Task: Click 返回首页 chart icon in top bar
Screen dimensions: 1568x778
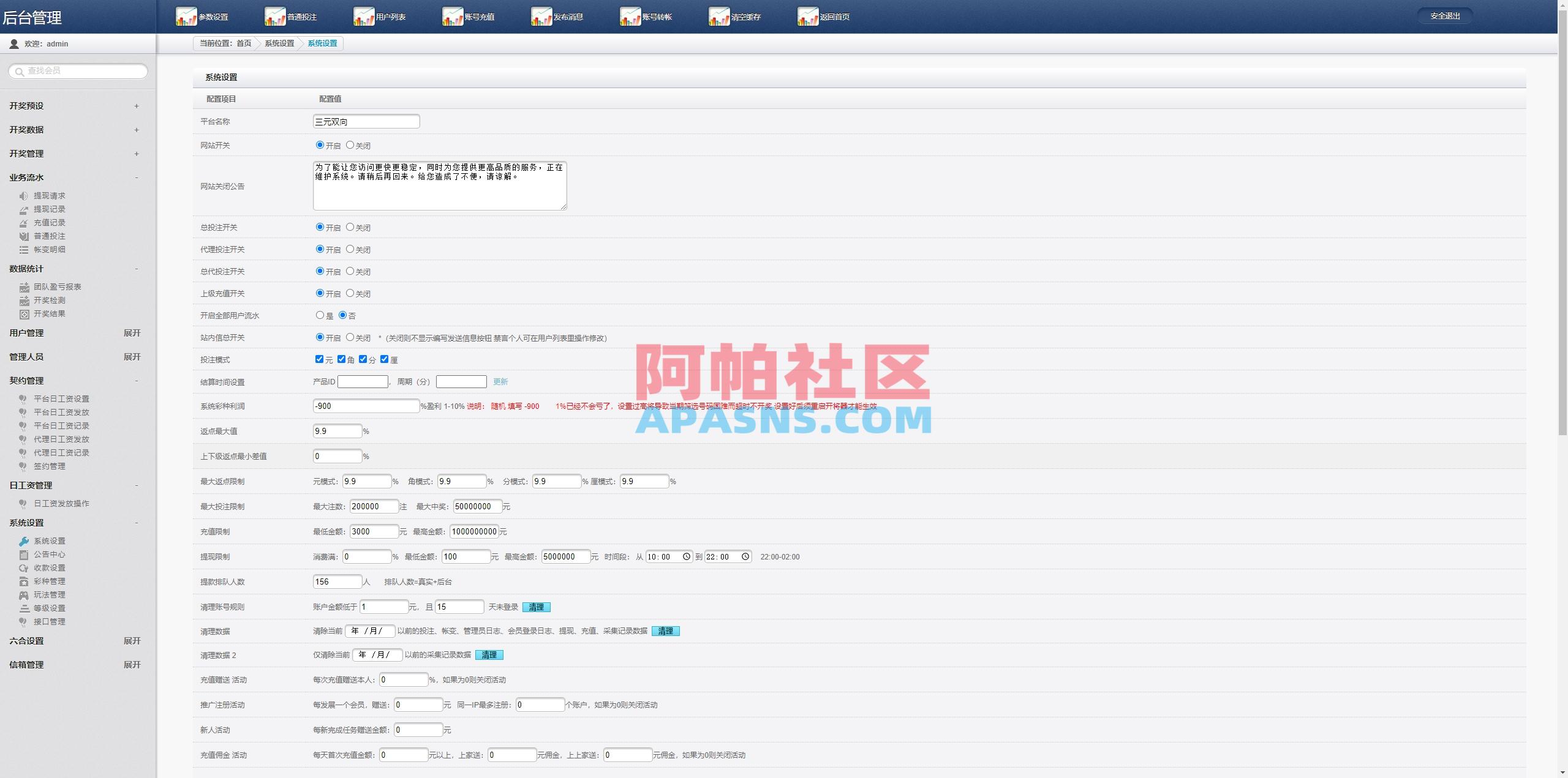Action: tap(808, 17)
